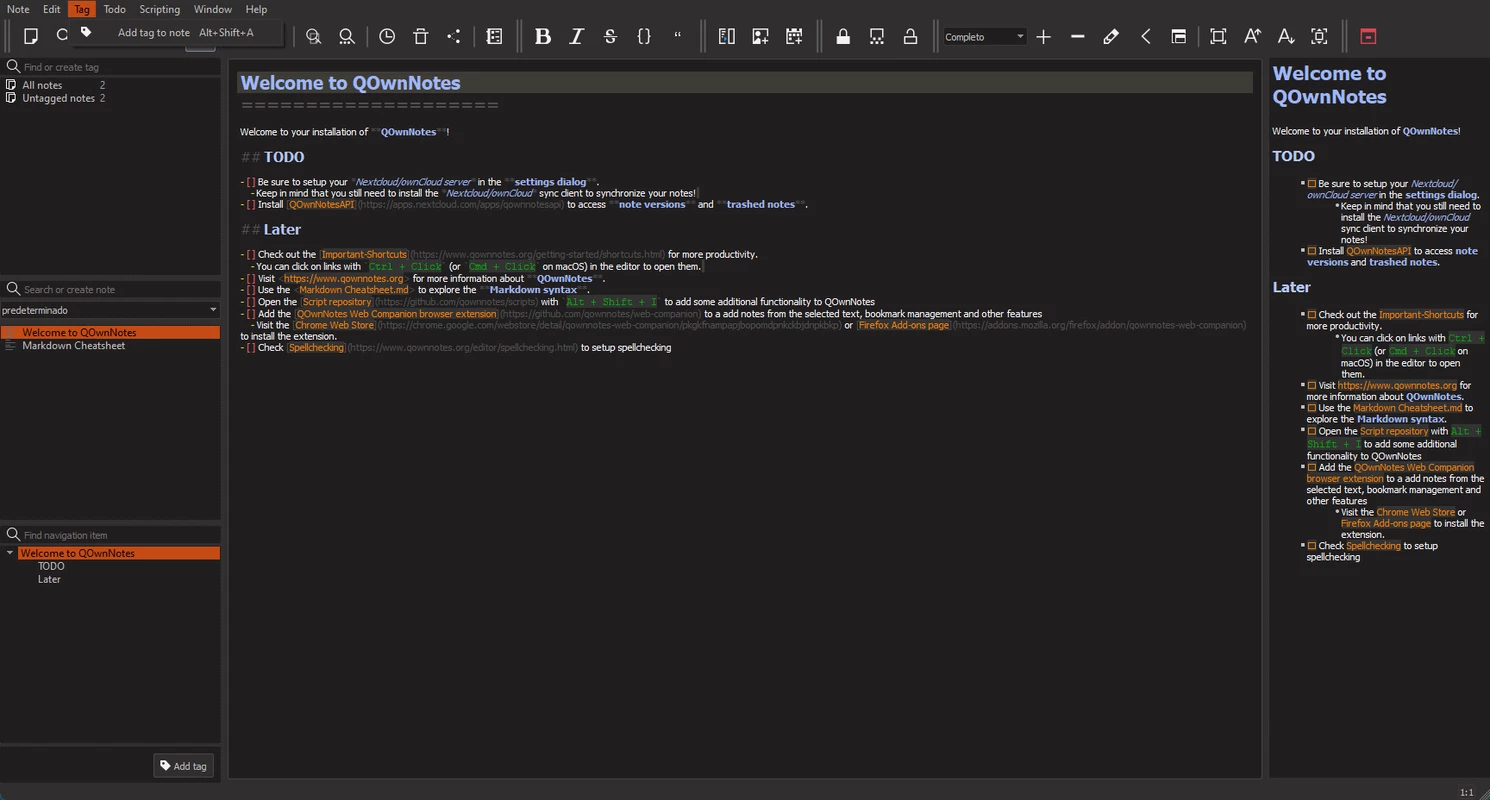Add new workspace with plus icon
The image size is (1490, 800).
click(1044, 36)
